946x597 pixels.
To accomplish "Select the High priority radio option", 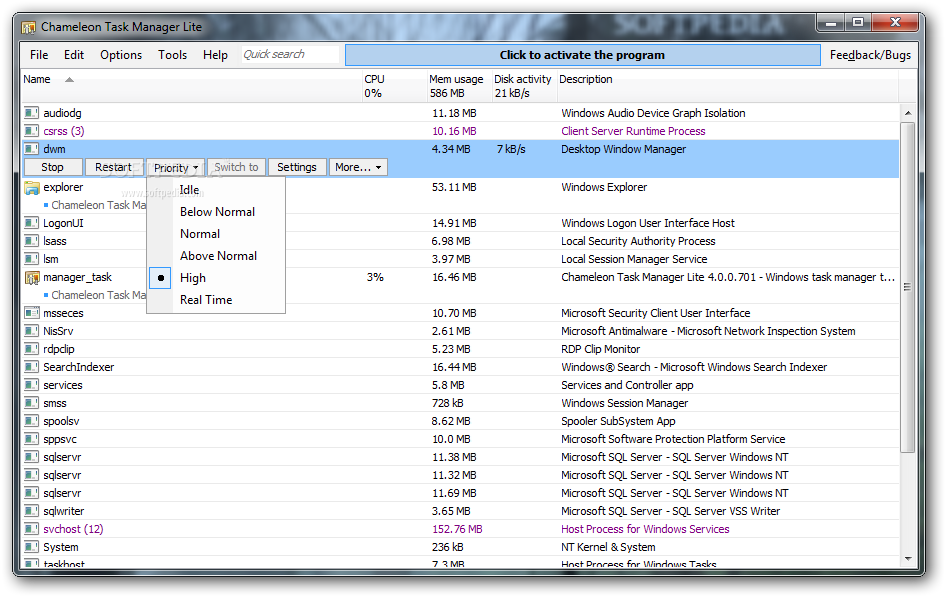I will [x=160, y=278].
